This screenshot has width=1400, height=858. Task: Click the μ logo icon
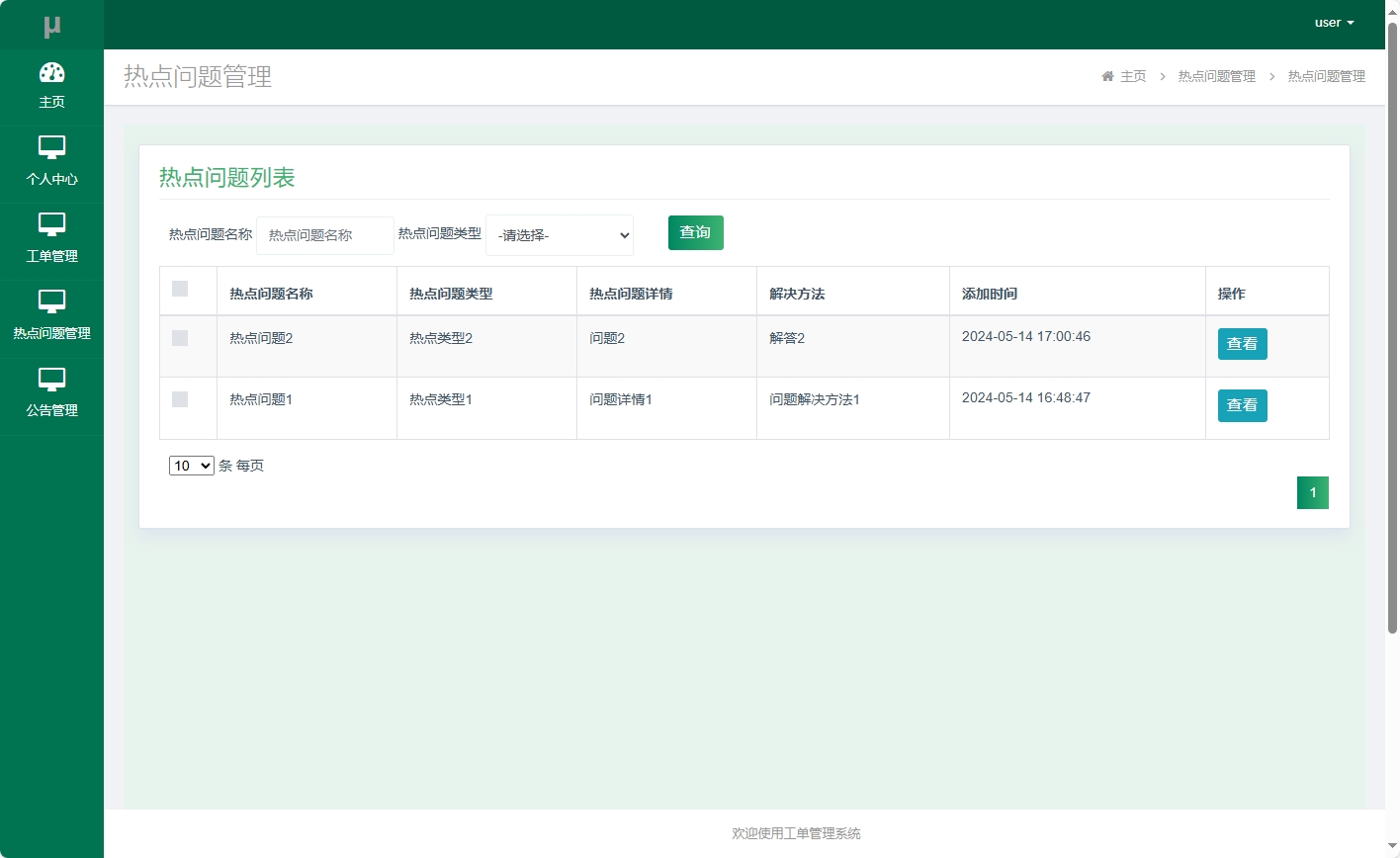click(51, 24)
